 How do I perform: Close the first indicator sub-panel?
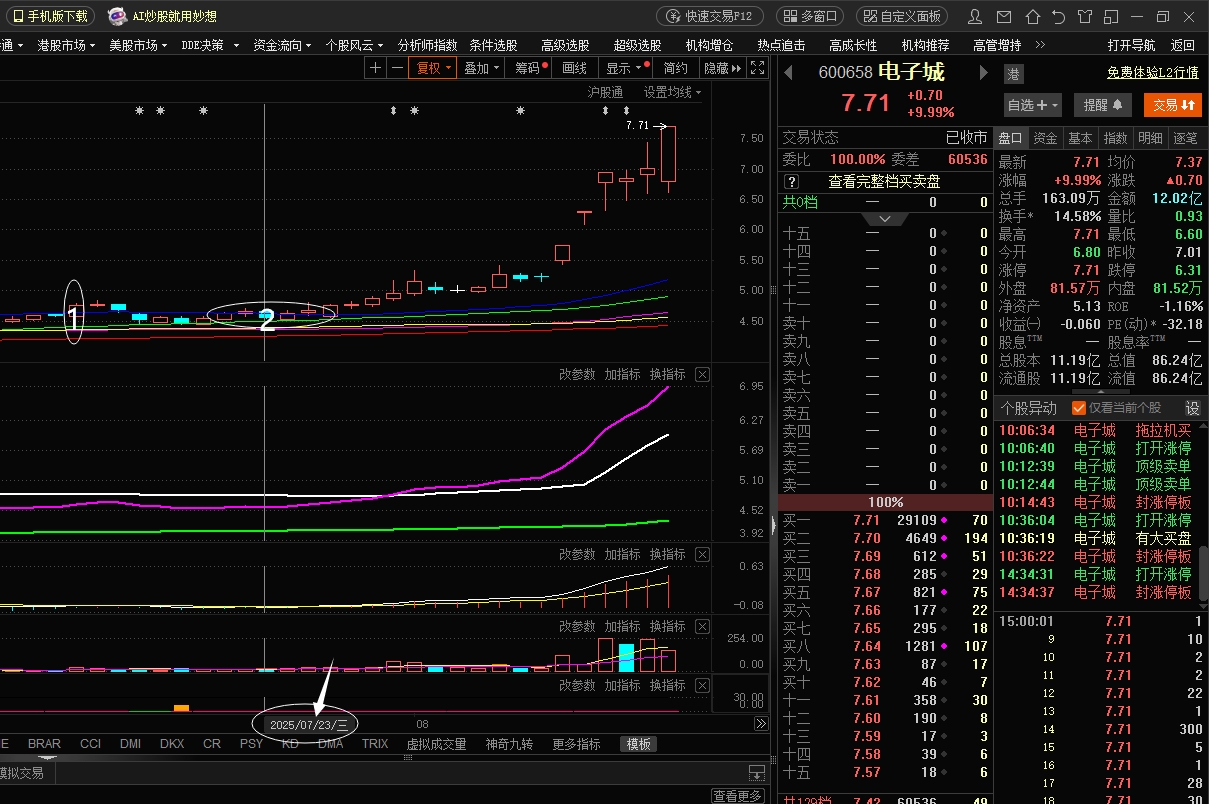point(702,374)
